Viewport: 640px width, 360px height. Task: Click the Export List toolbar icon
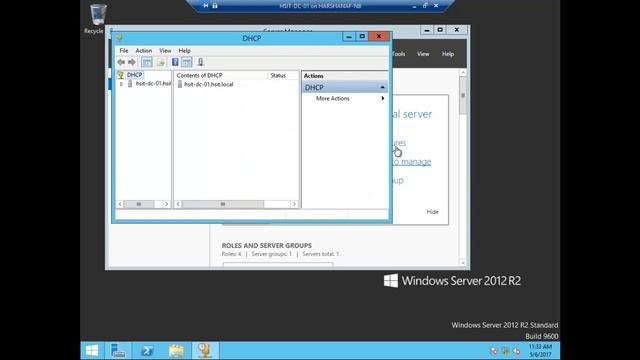click(x=161, y=62)
